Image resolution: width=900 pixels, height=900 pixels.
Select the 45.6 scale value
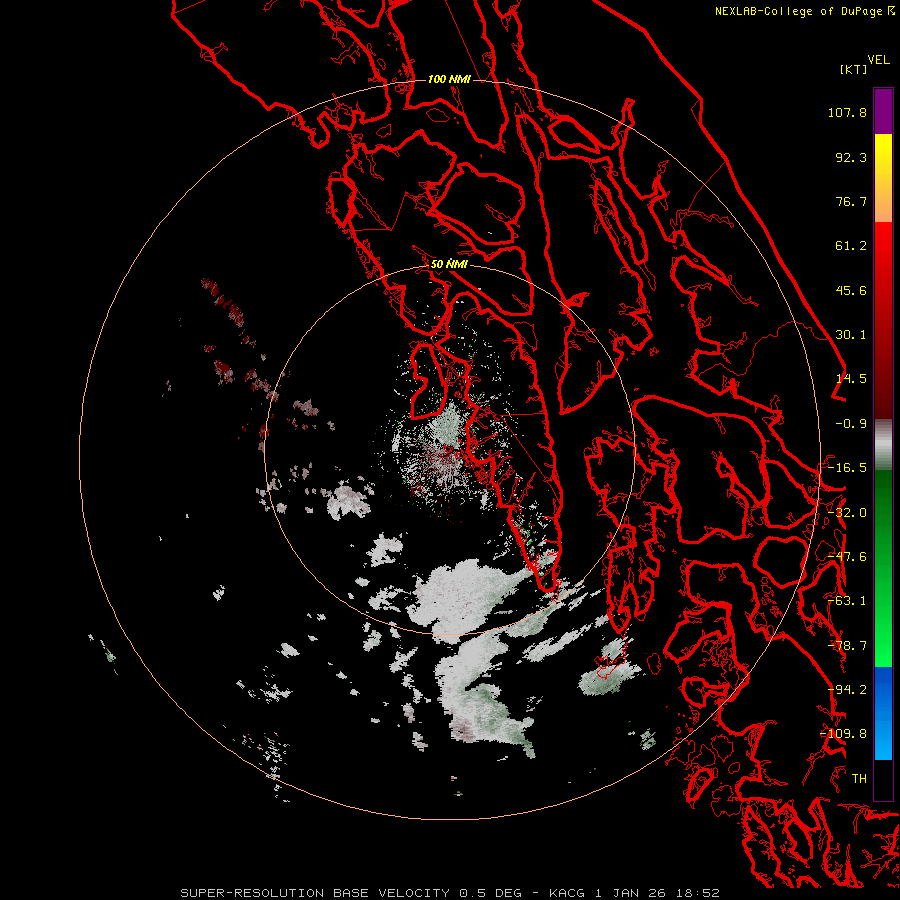(x=851, y=290)
